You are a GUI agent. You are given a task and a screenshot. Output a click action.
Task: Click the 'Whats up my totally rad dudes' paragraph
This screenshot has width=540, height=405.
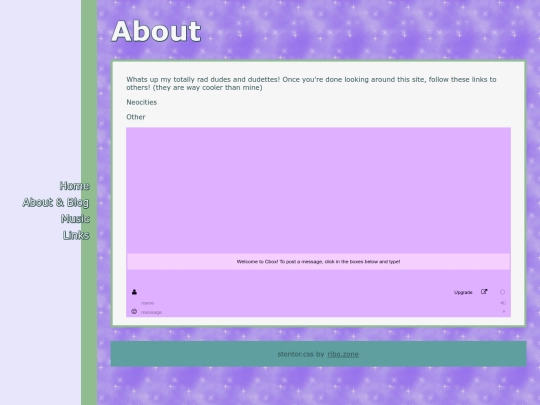point(311,83)
